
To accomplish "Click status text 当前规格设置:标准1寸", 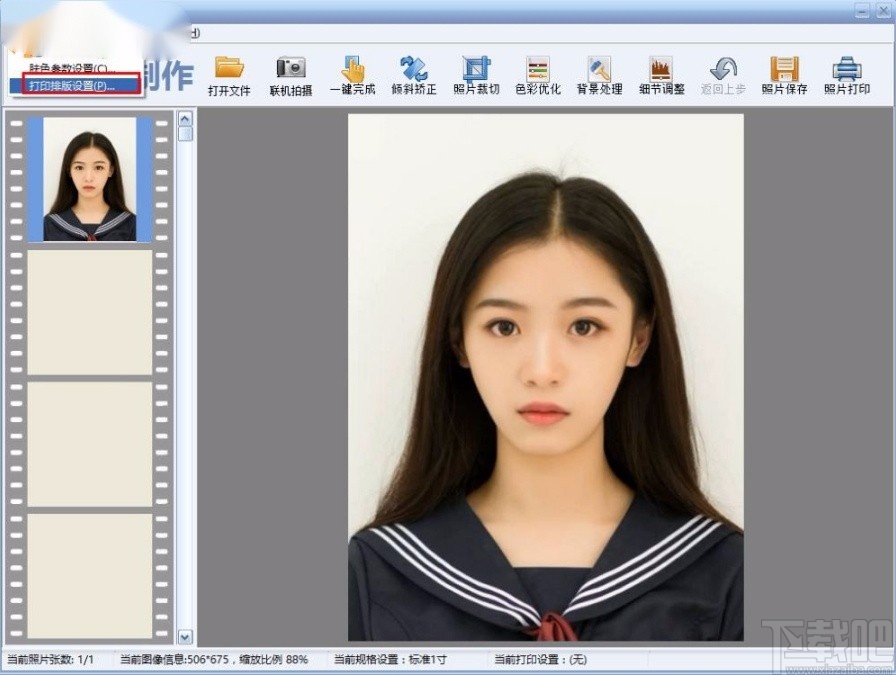I will 390,660.
